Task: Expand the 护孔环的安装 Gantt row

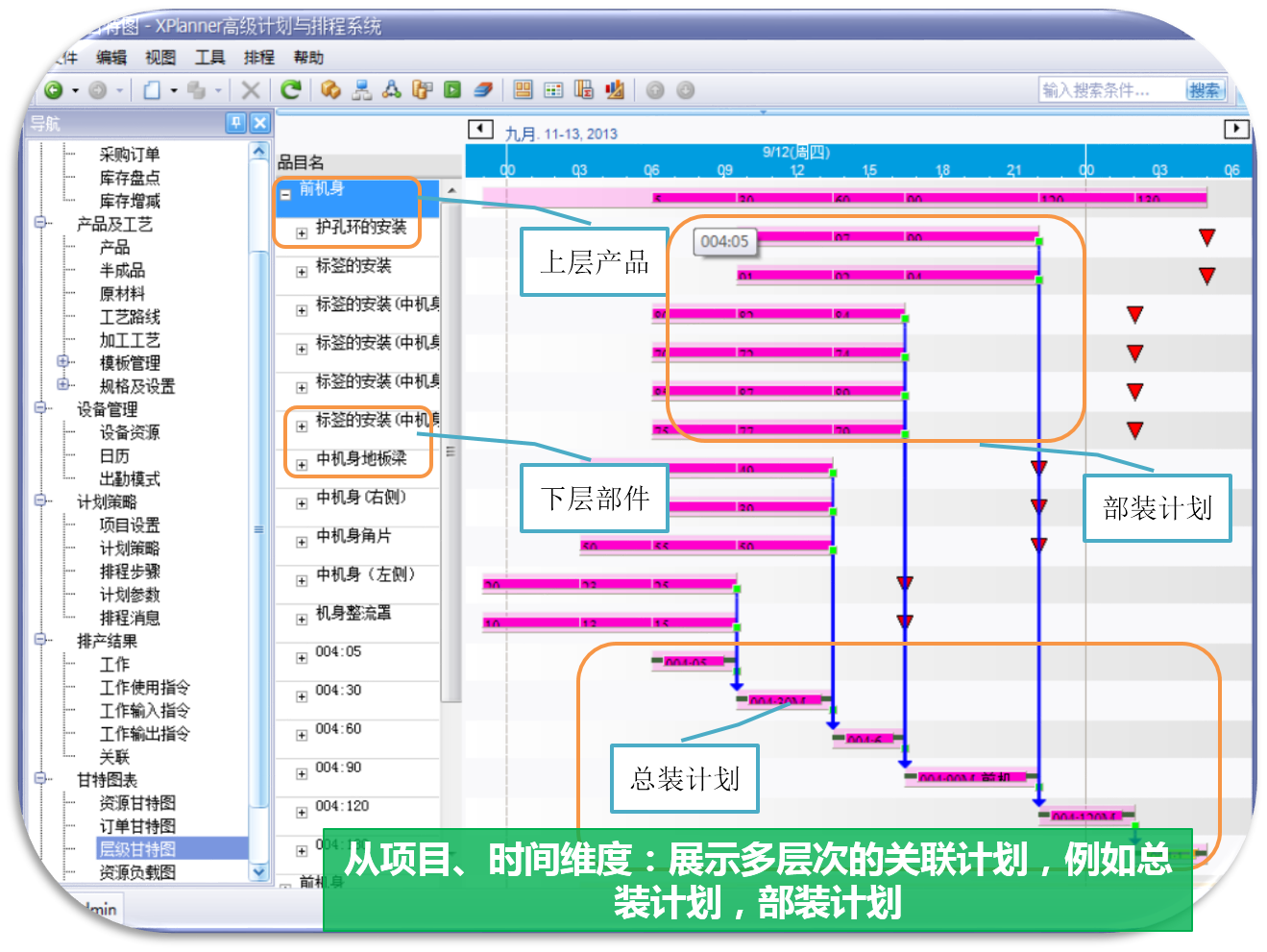Action: click(x=301, y=233)
